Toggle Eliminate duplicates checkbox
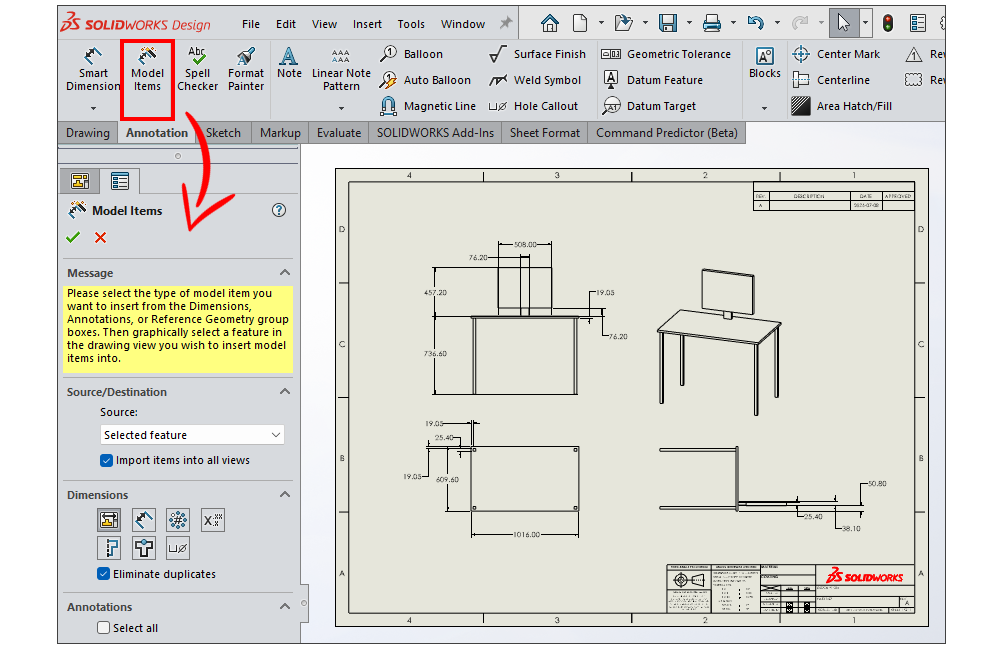The image size is (1000, 650). pyautogui.click(x=103, y=574)
